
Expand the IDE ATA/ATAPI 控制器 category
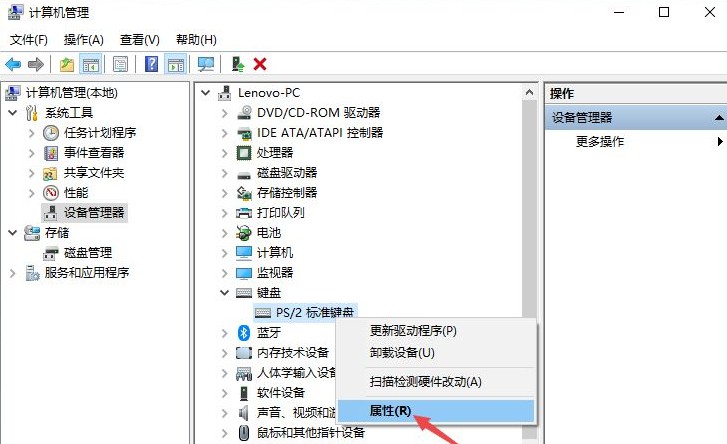(225, 133)
